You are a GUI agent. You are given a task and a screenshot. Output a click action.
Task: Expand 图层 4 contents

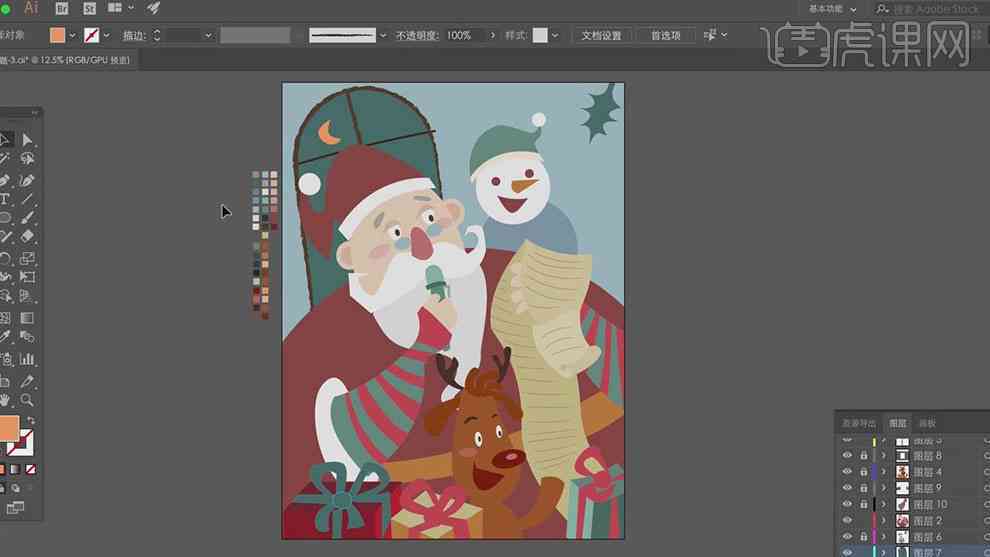[883, 472]
